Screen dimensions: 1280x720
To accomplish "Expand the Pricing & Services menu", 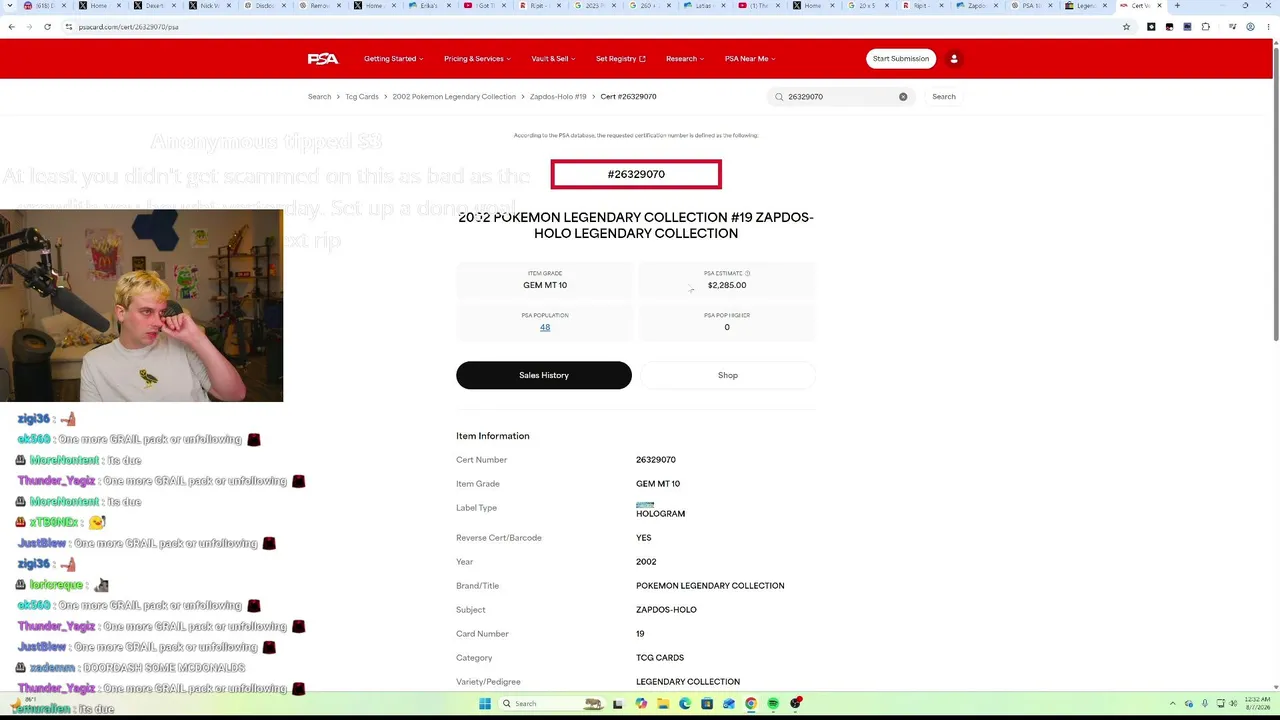I will click(x=477, y=59).
